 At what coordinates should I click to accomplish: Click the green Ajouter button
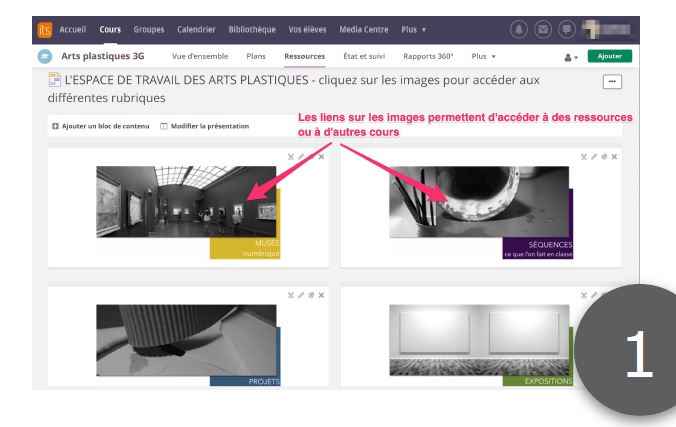(x=610, y=57)
